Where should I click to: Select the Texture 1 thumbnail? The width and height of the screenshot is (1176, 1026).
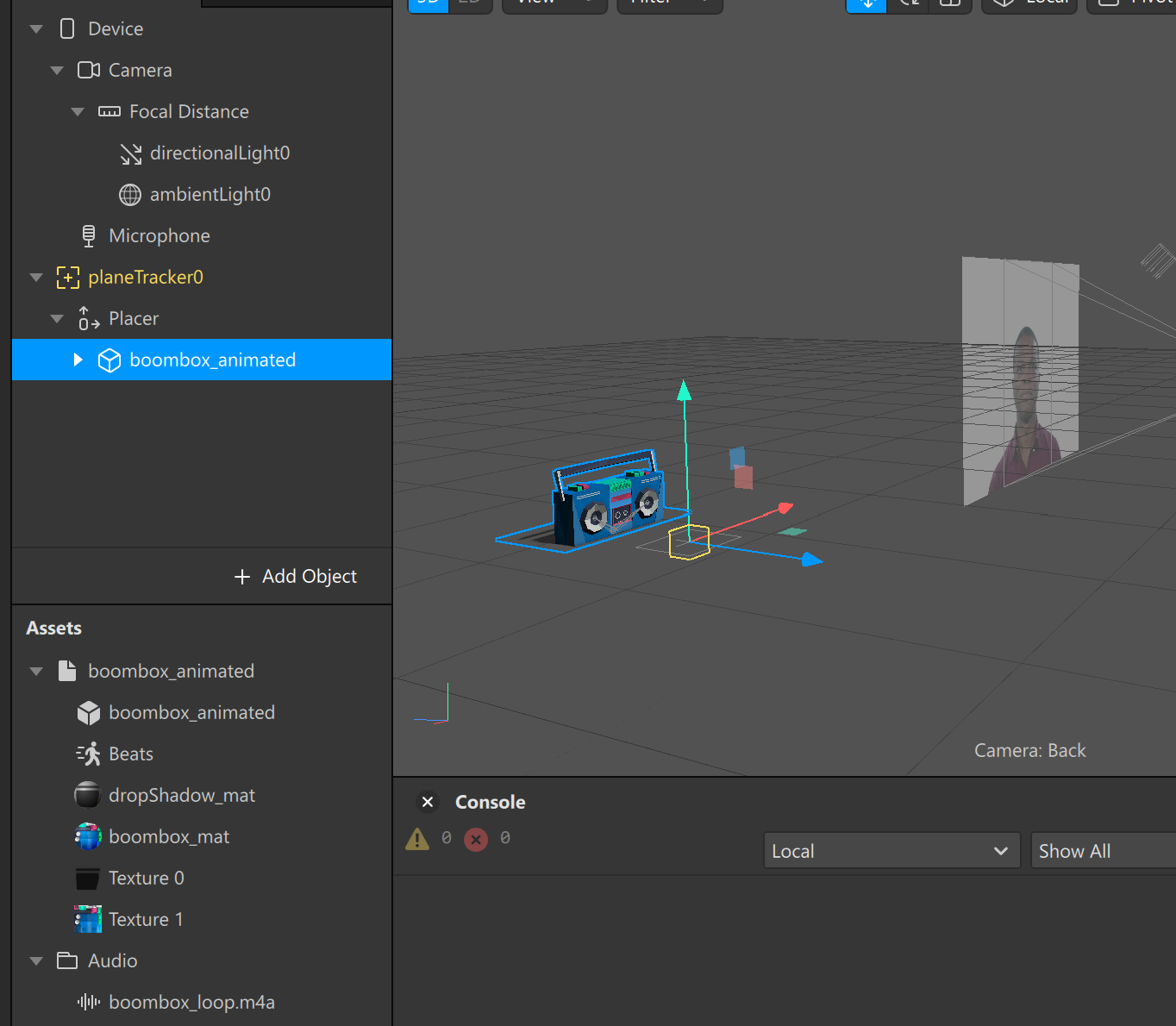(x=88, y=919)
